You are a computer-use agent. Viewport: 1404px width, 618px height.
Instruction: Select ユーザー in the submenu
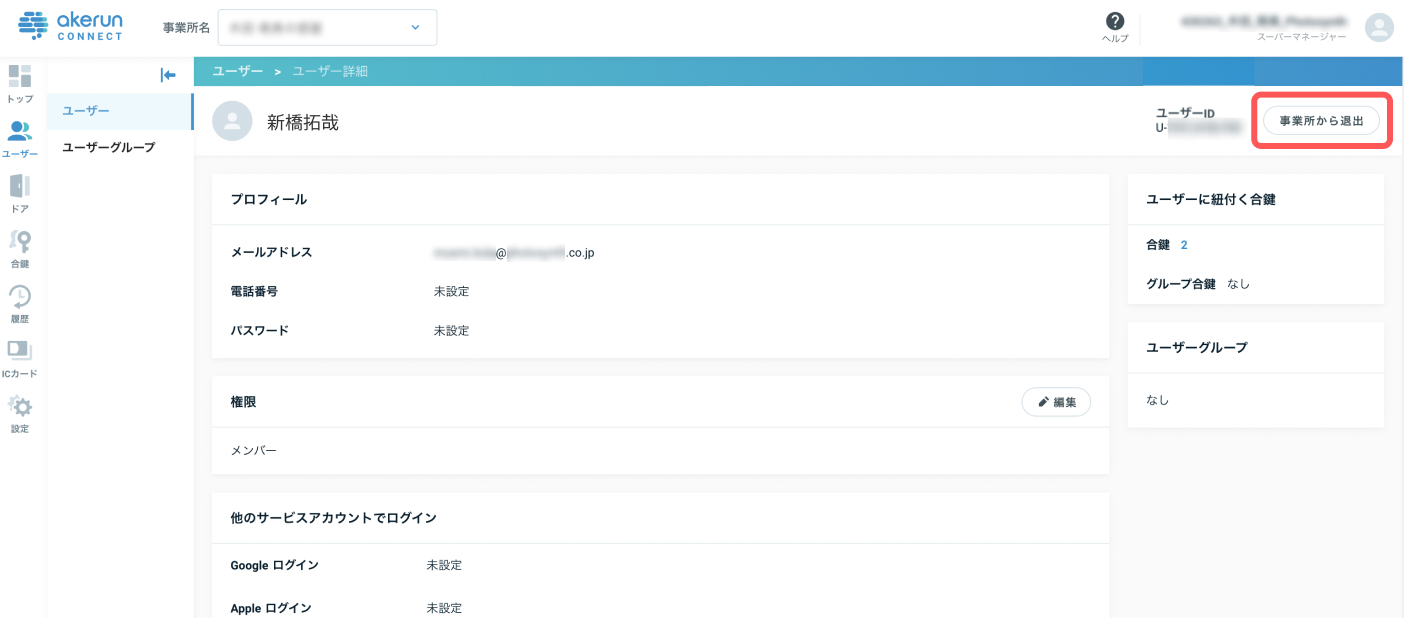tap(120, 110)
